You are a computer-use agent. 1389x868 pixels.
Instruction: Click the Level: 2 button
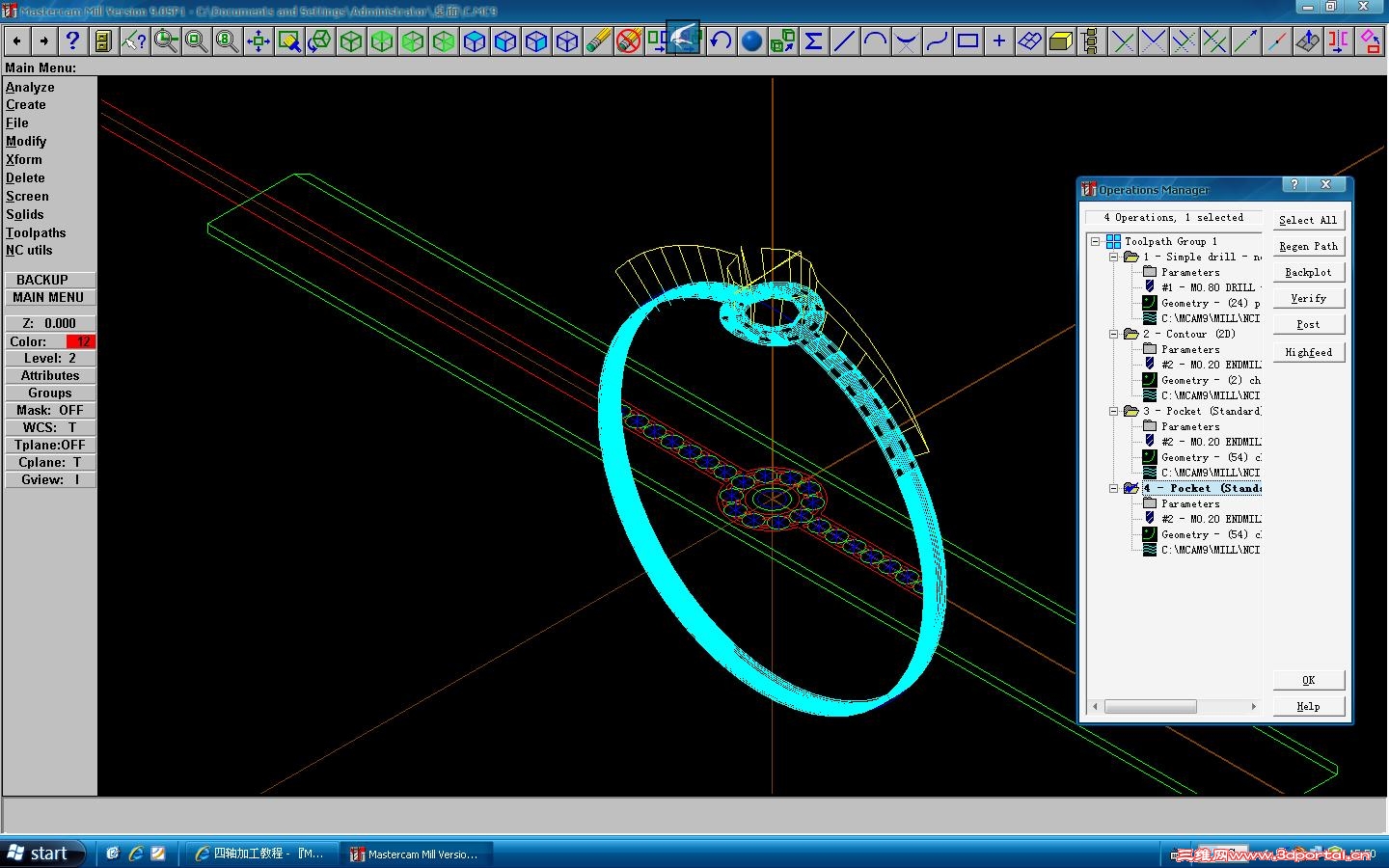50,358
